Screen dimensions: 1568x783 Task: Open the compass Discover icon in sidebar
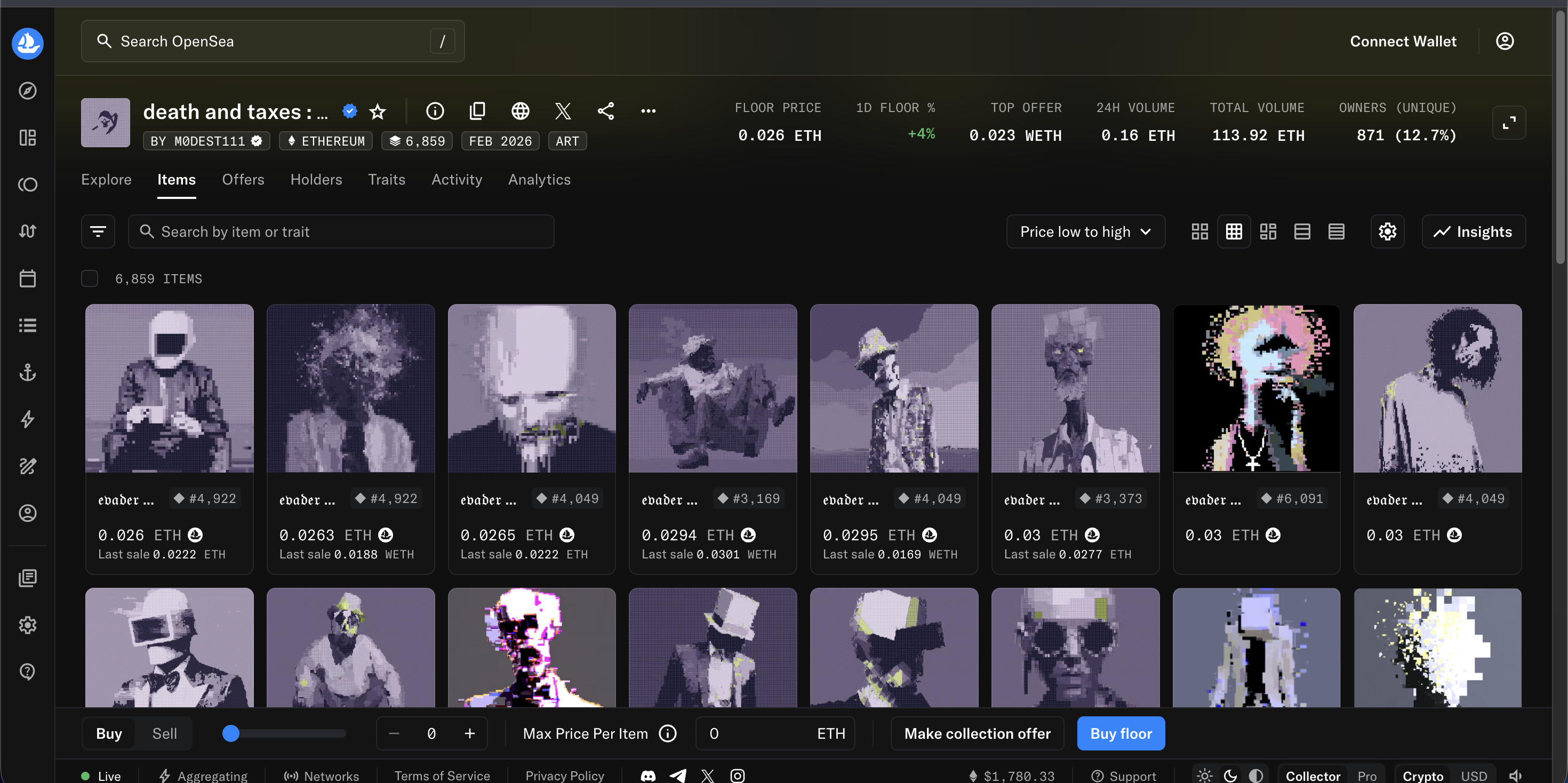point(27,91)
